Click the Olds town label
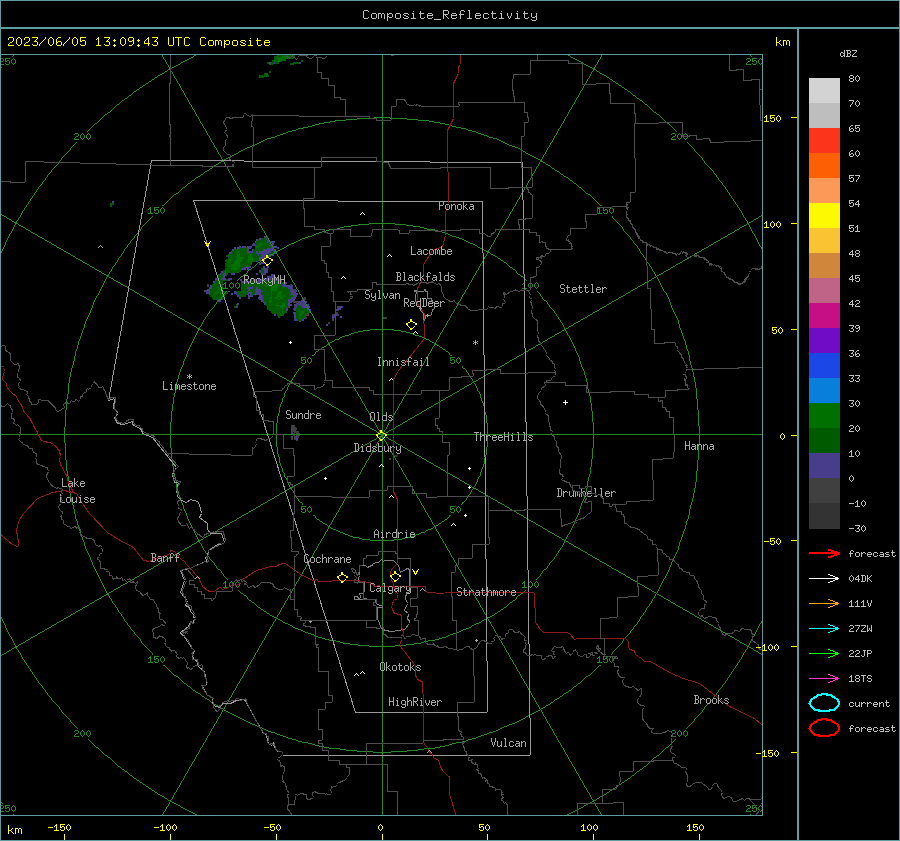This screenshot has width=900, height=841. [x=381, y=417]
